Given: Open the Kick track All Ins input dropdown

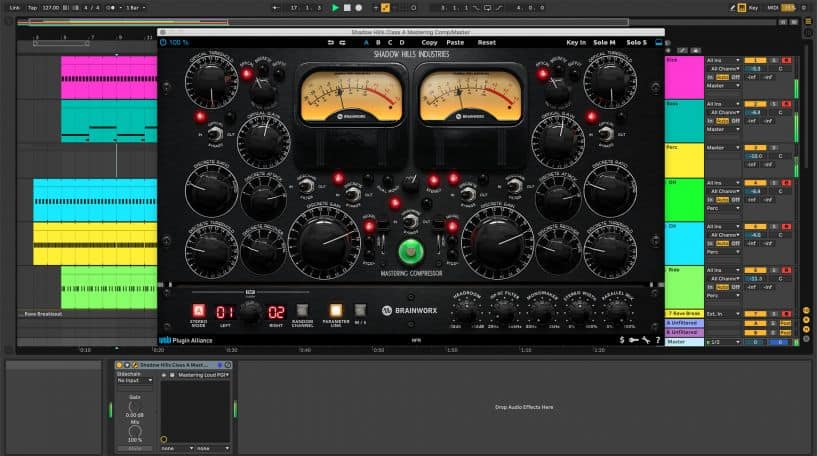Looking at the screenshot, I should click(723, 60).
